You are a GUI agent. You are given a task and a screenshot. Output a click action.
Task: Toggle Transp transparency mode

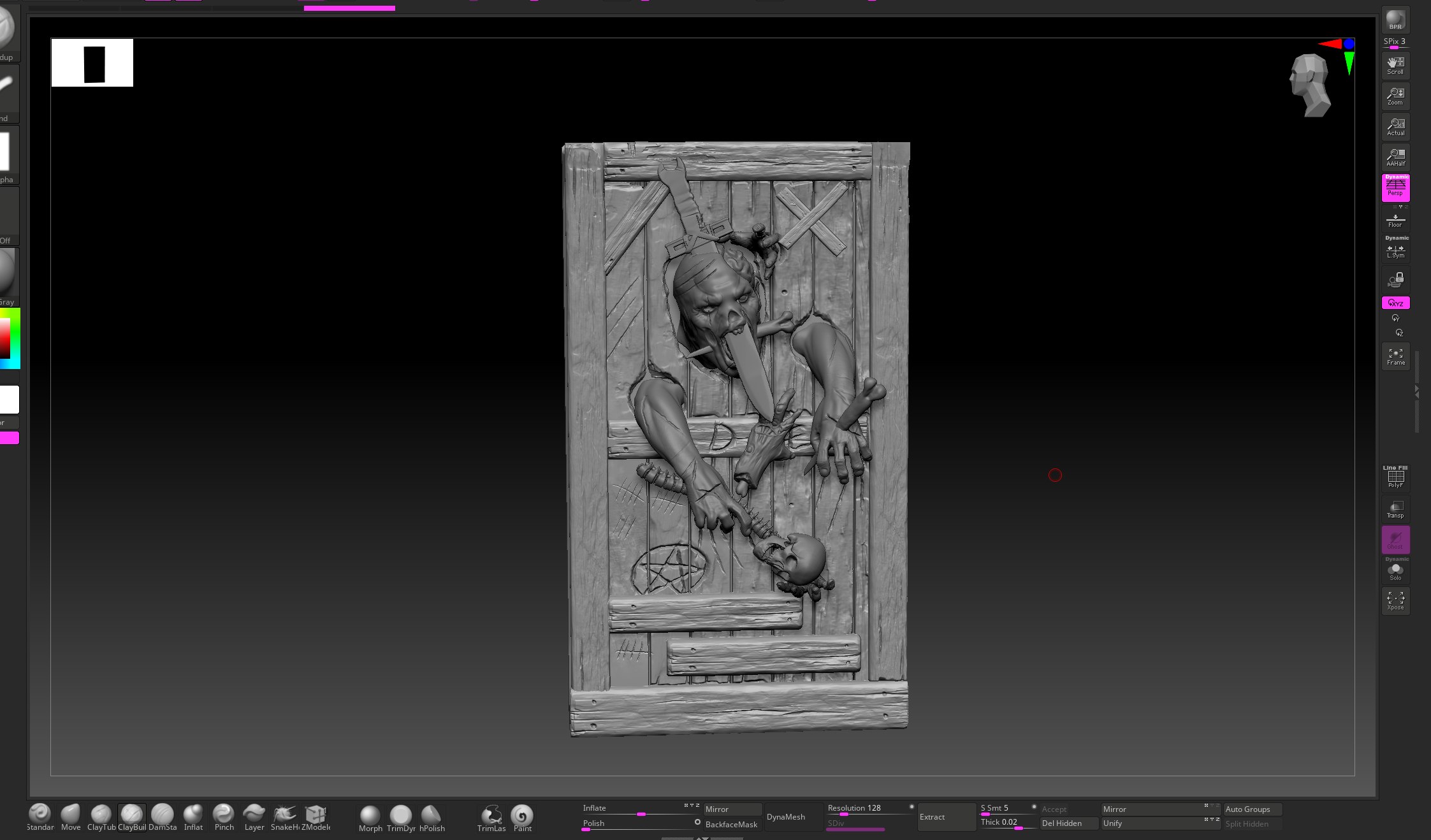click(x=1395, y=509)
